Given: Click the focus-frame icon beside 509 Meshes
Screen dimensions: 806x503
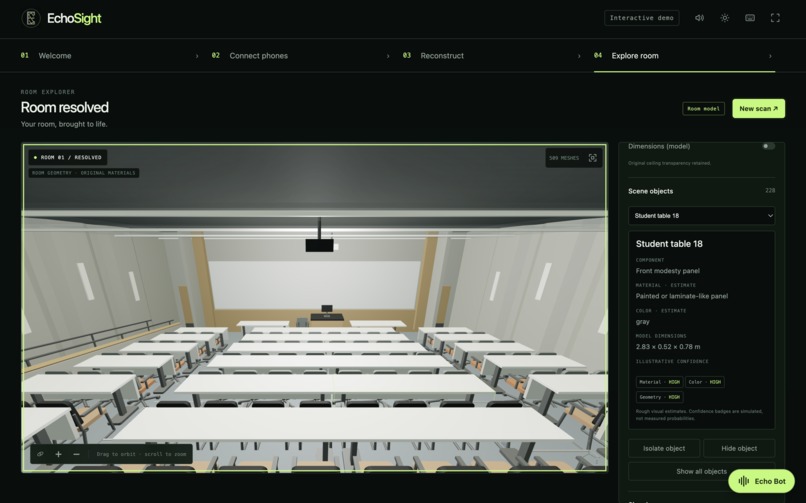Looking at the screenshot, I should [x=592, y=158].
